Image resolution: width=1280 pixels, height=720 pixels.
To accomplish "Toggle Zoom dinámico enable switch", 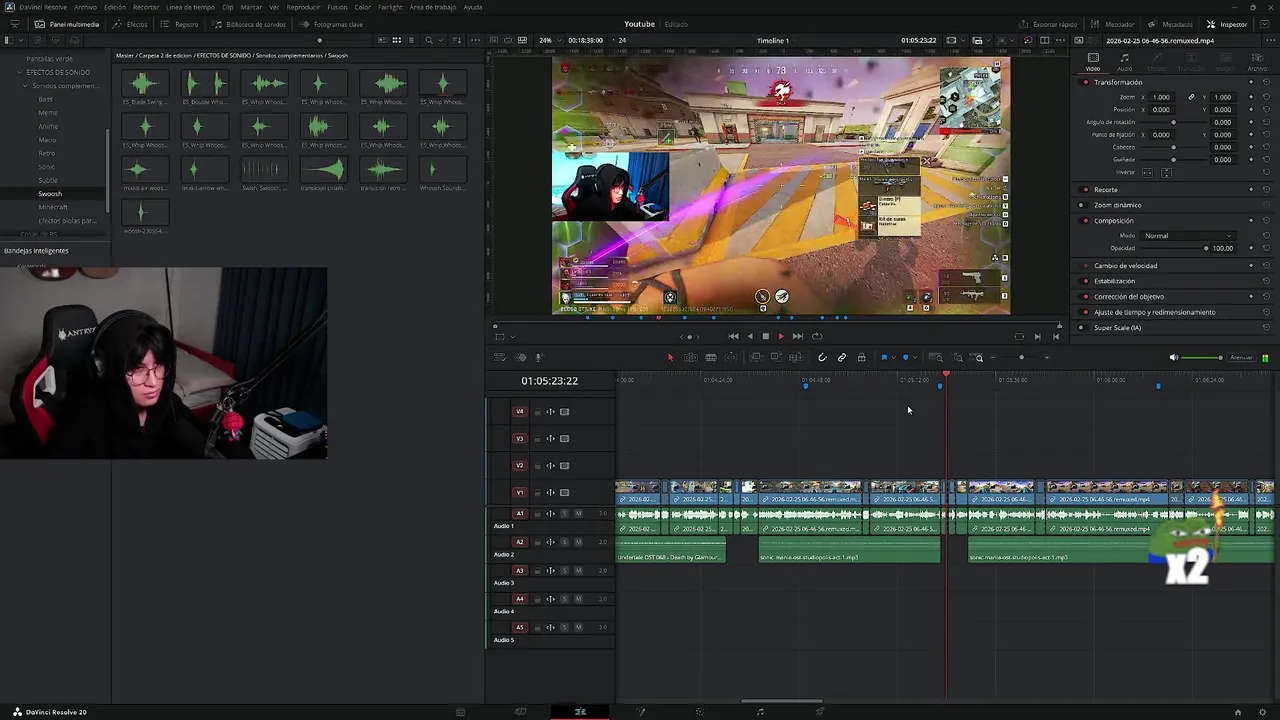I will click(x=1085, y=205).
